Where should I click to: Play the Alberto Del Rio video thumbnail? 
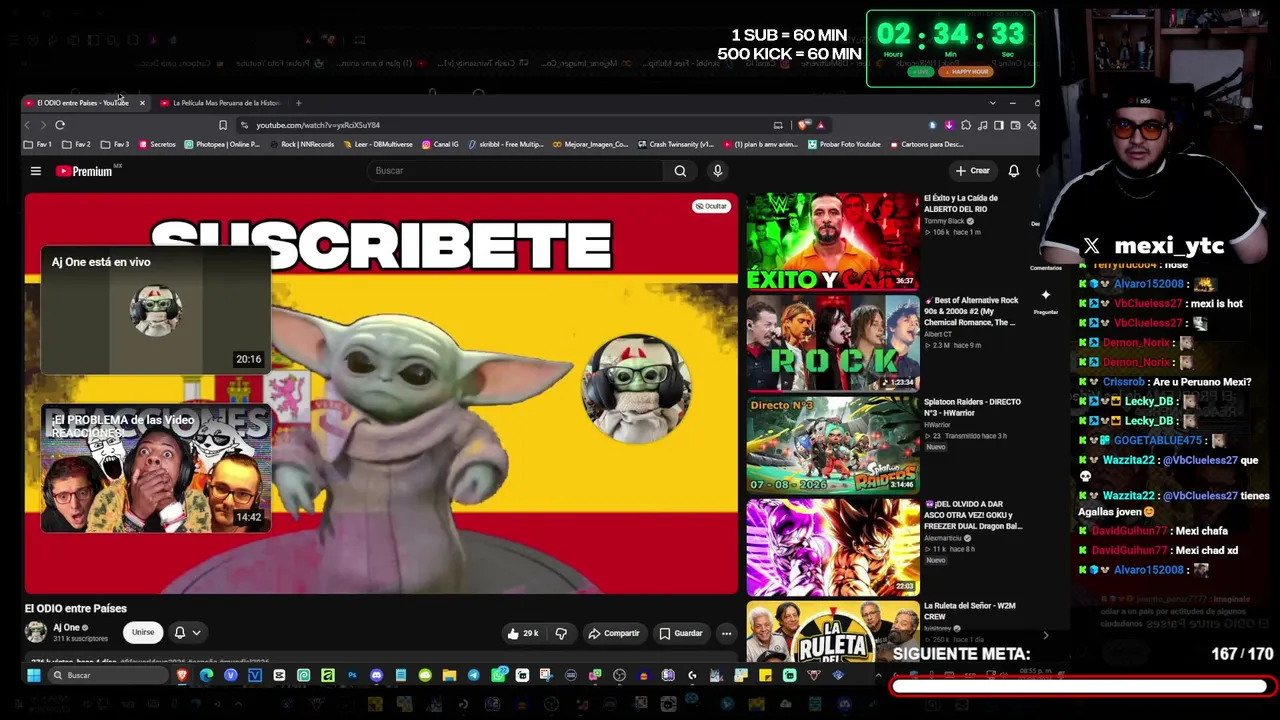(x=833, y=241)
